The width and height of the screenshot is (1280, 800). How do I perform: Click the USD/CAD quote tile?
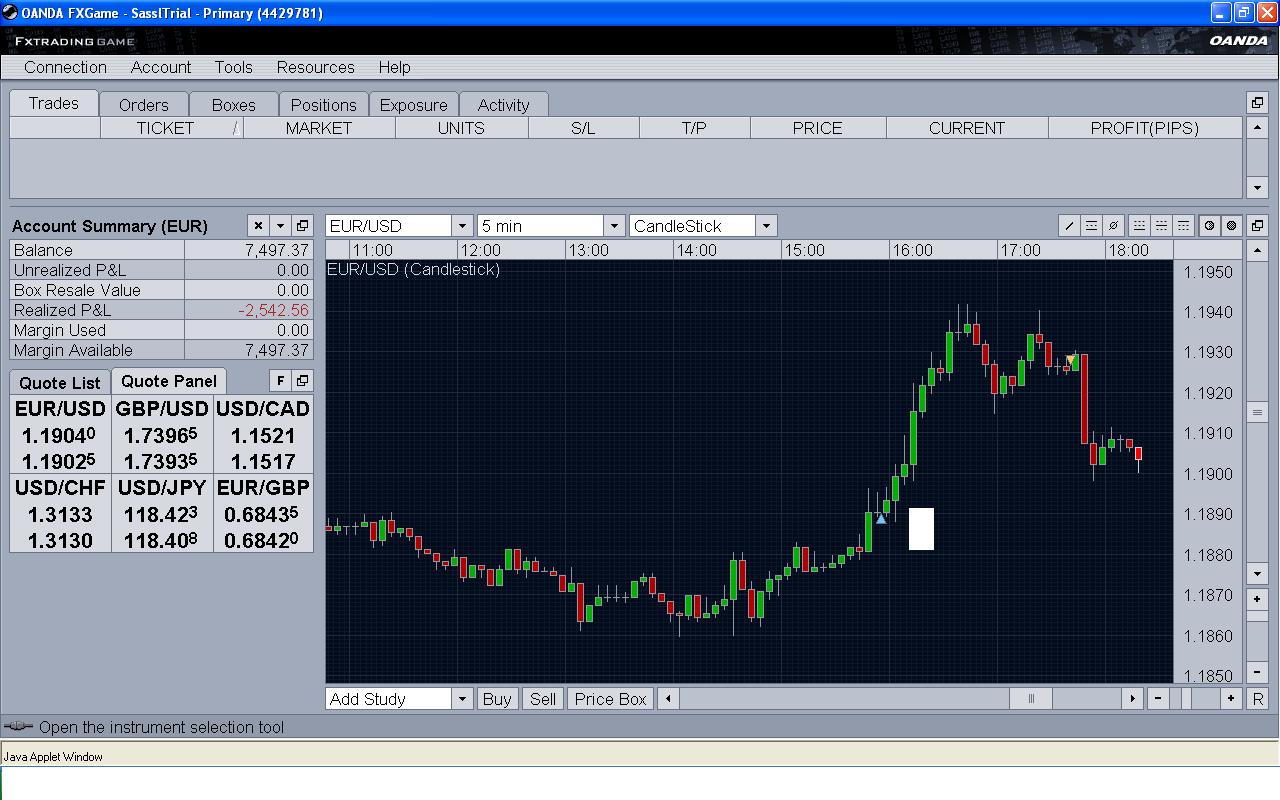click(x=263, y=435)
